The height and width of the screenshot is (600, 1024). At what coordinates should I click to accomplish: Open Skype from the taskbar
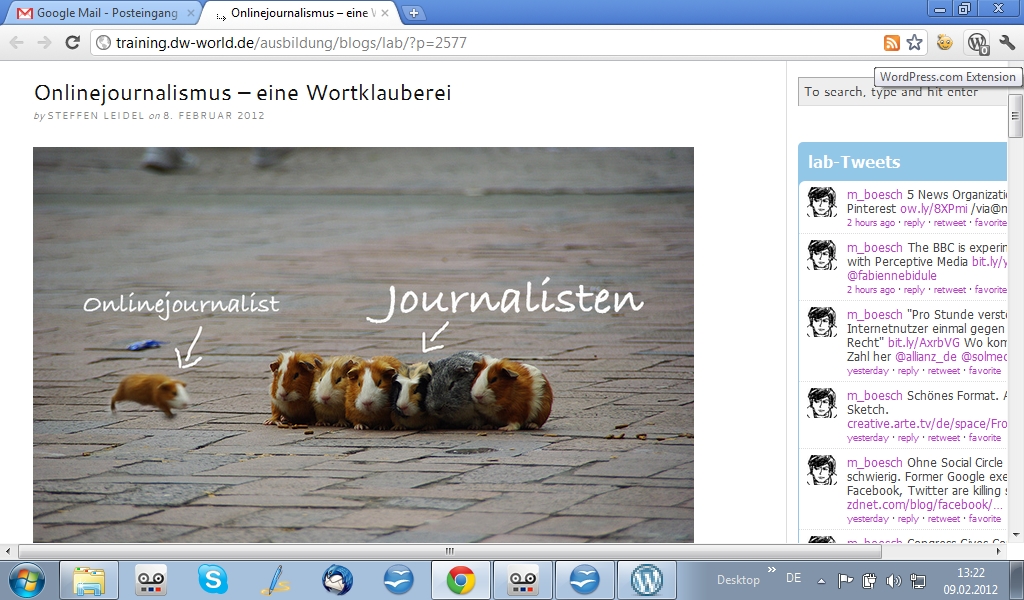(x=212, y=579)
